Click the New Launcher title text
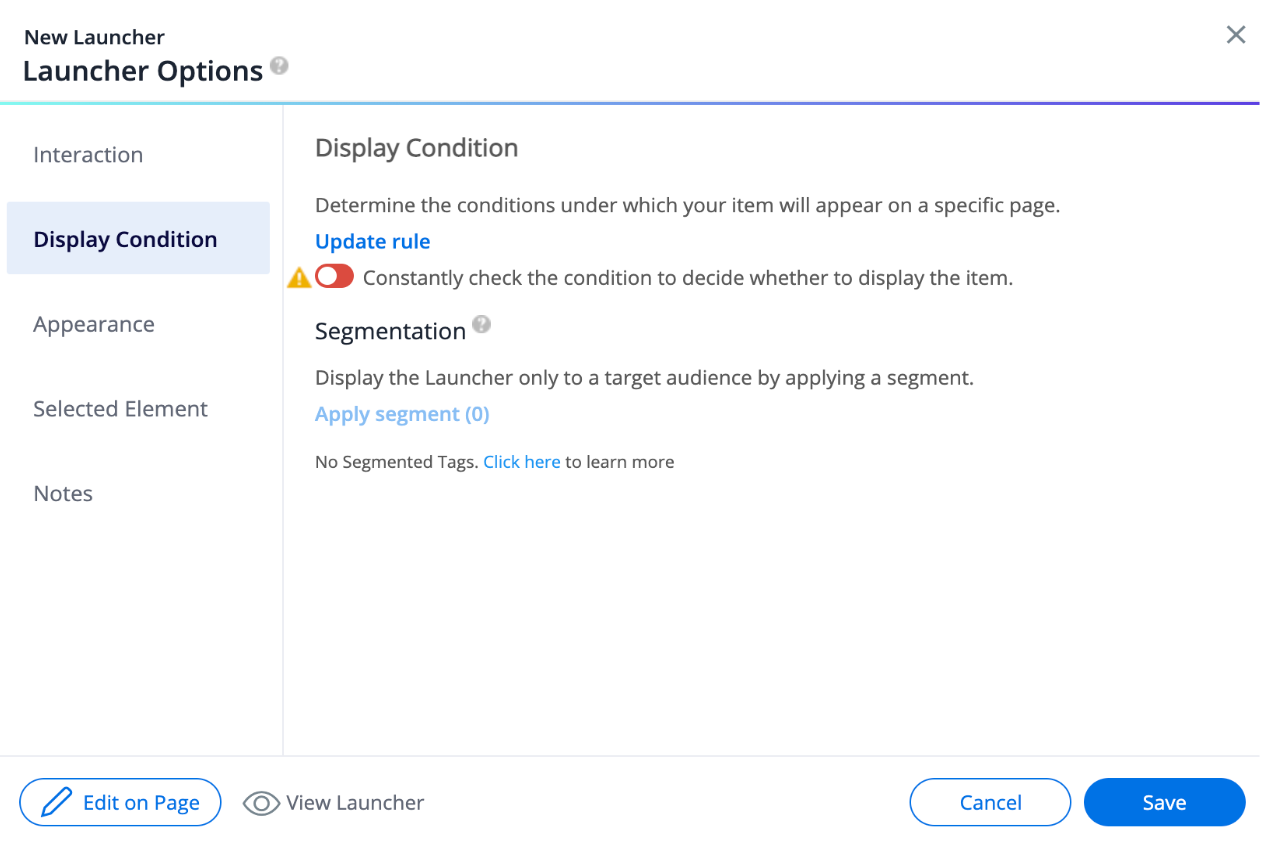Image resolution: width=1268 pixels, height=851 pixels. coord(93,36)
